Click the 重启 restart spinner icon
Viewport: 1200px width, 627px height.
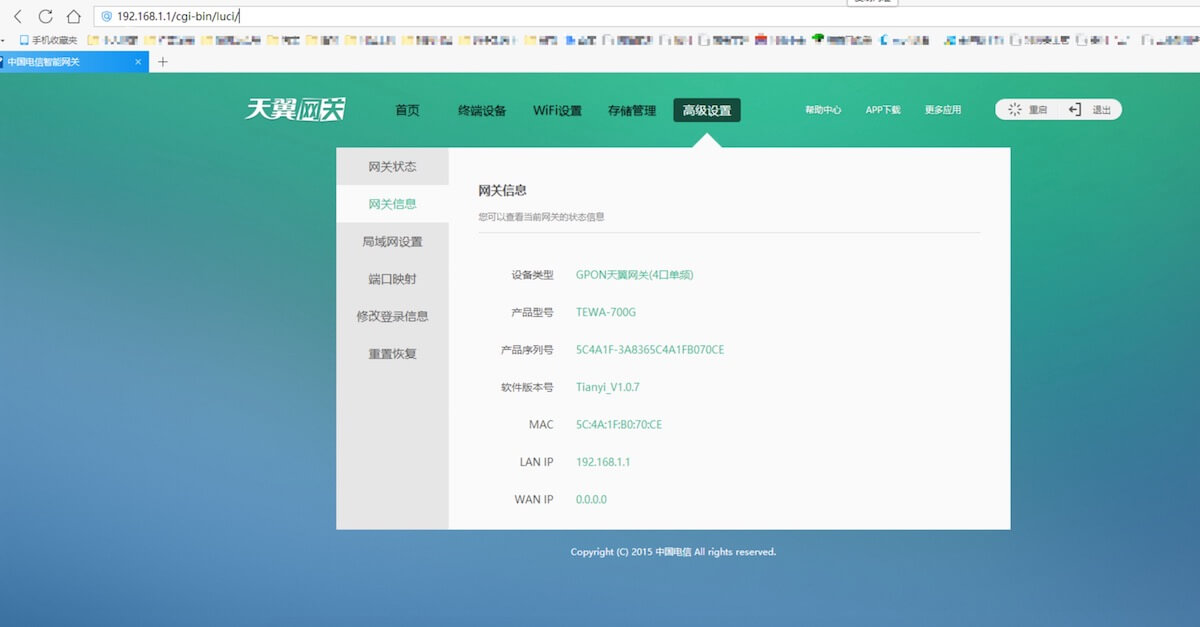1015,110
